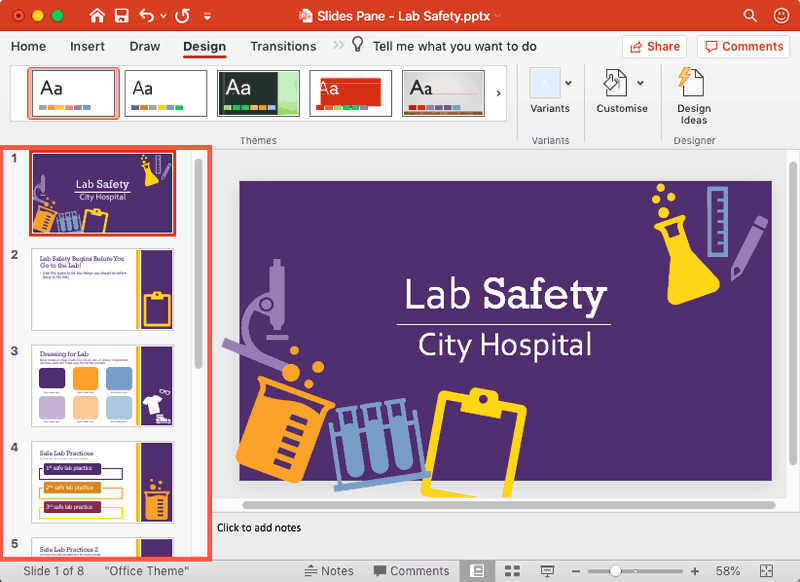800x582 pixels.
Task: Open Design Ideas
Action: [x=693, y=95]
